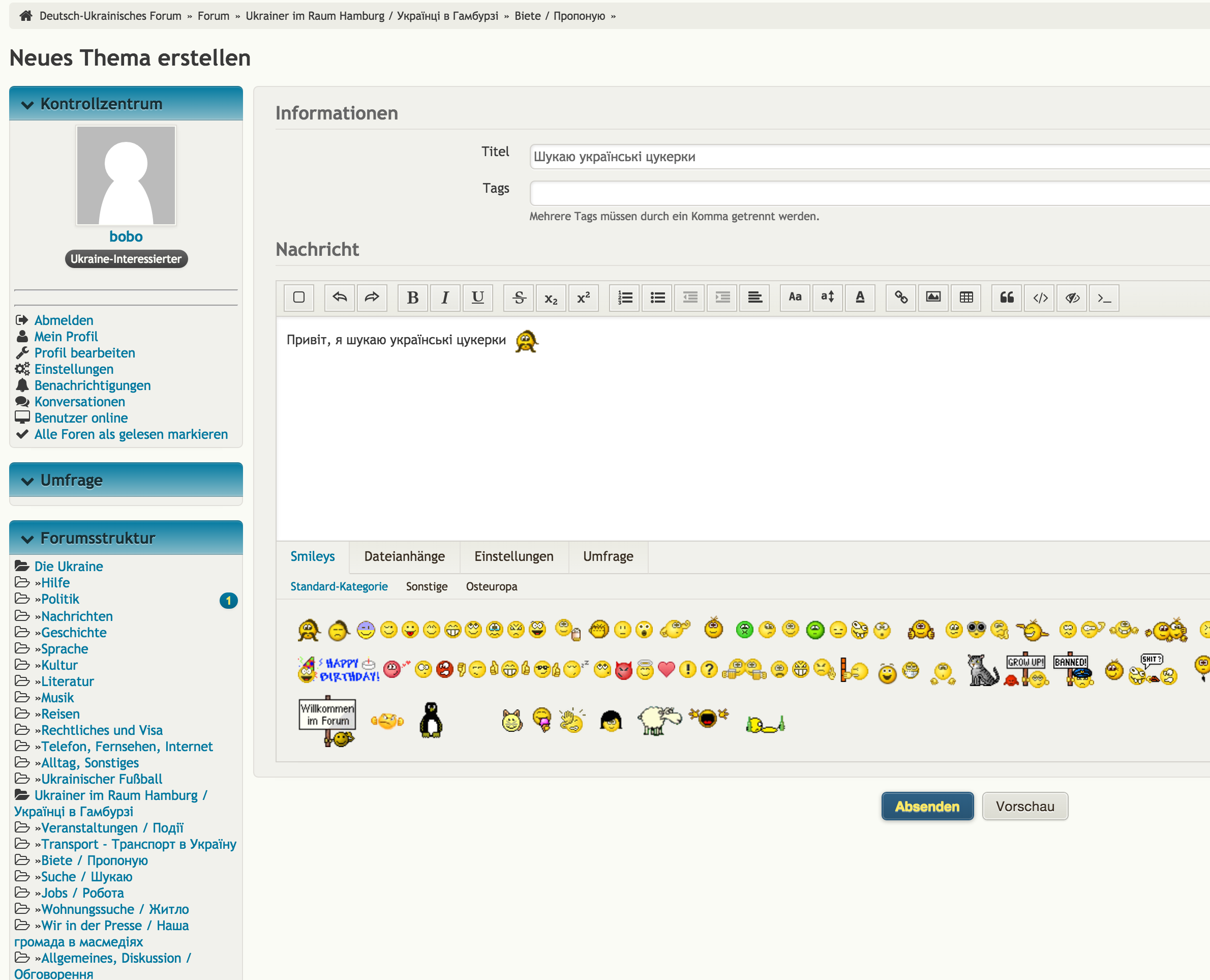Apply subscript formatting
Viewport: 1210px width, 980px height.
point(551,298)
